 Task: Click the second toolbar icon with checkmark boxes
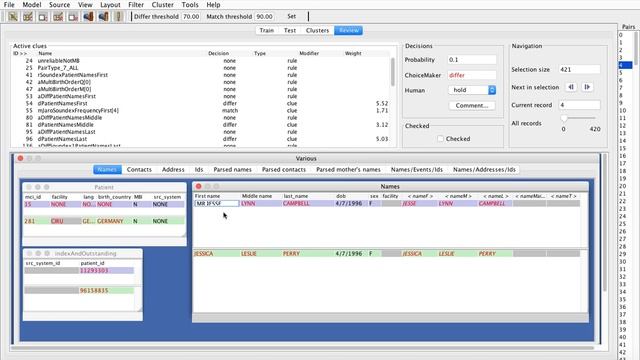tap(28, 17)
